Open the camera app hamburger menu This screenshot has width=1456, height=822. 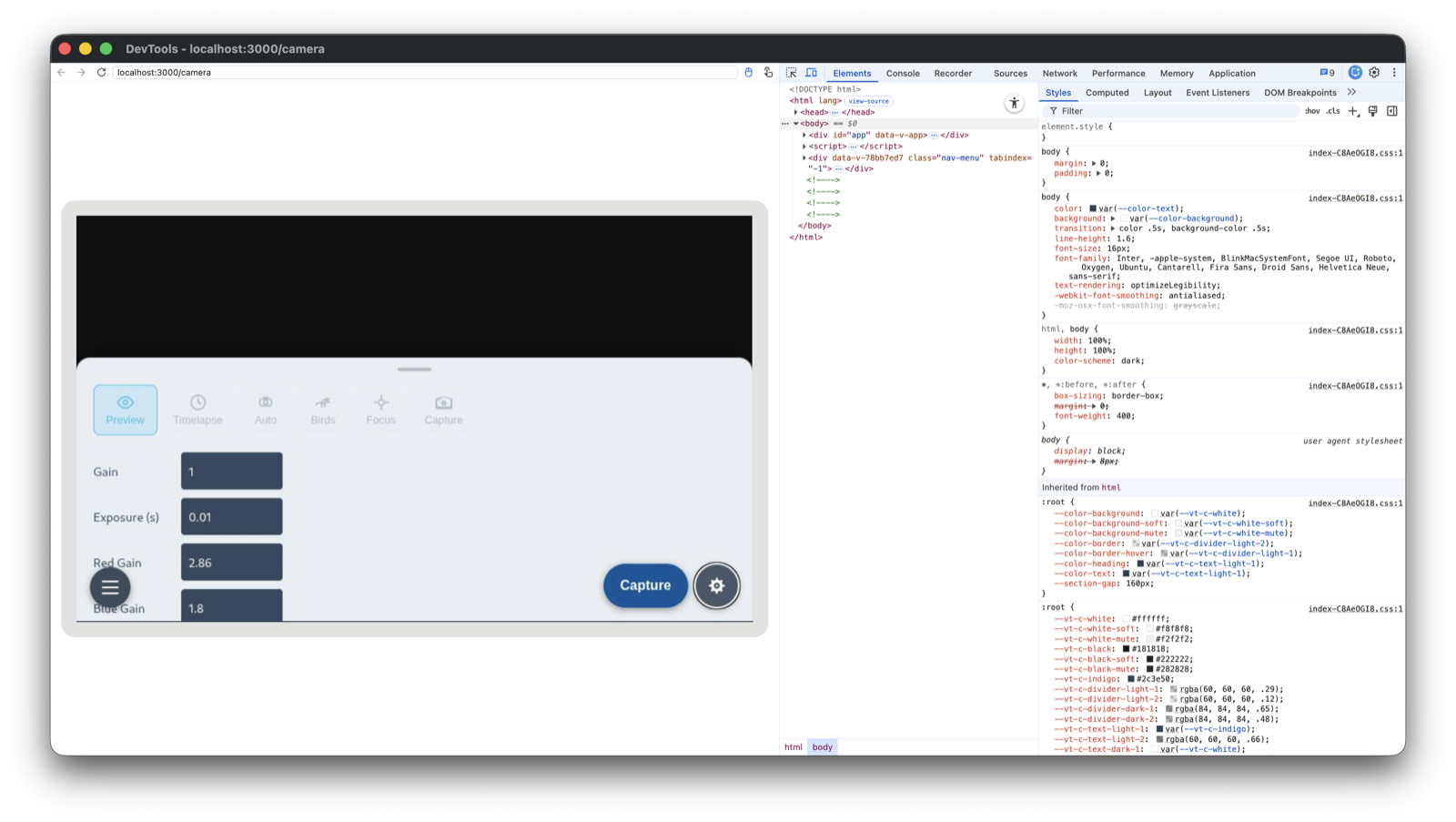(110, 587)
